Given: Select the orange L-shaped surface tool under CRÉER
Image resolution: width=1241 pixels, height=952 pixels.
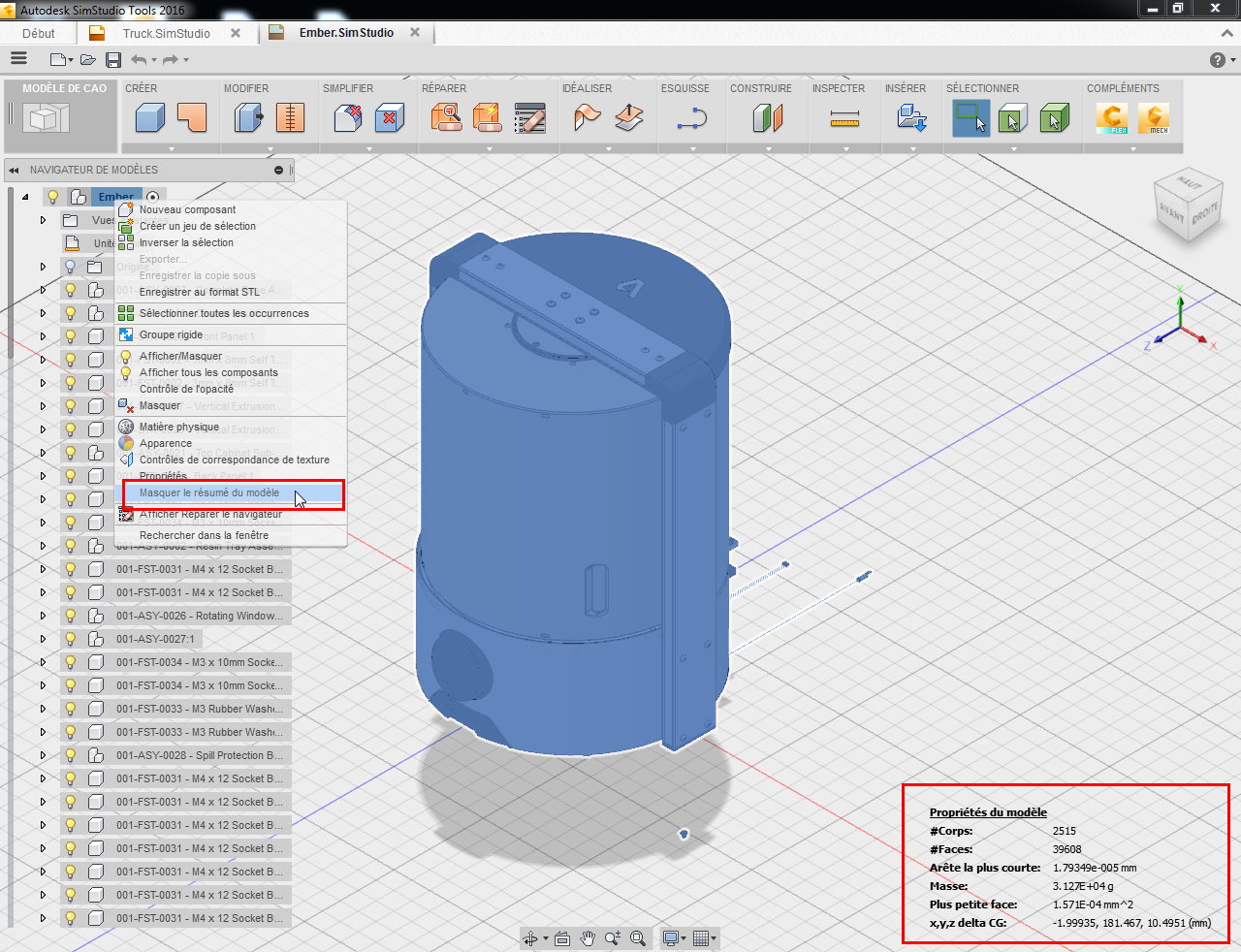Looking at the screenshot, I should coord(192,118).
